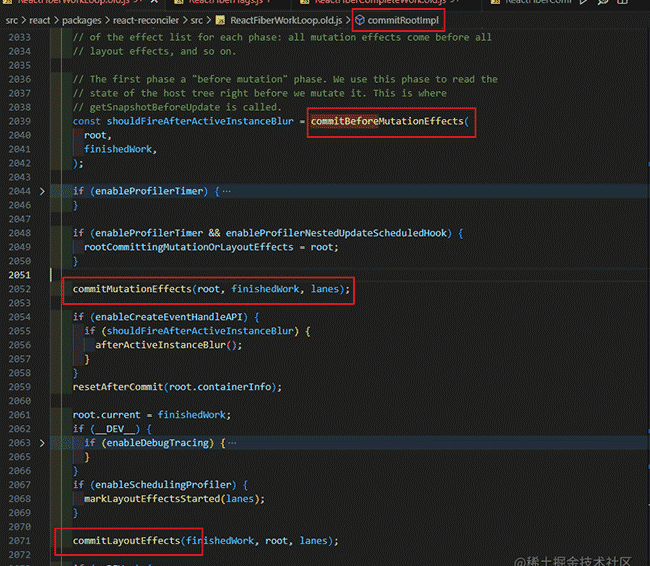Click afterActiveInstanceBlur call
Viewport: 650px width, 566px height.
click(161, 345)
